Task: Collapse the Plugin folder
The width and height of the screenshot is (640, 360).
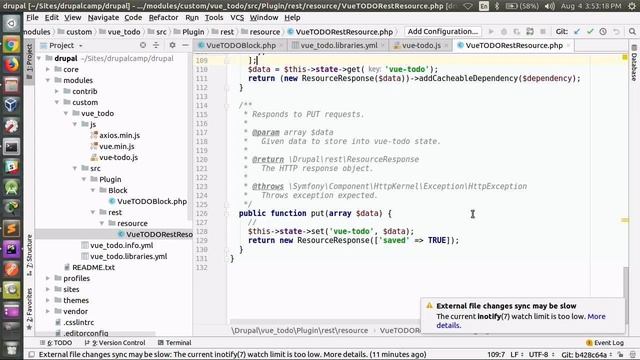Action: [x=84, y=179]
